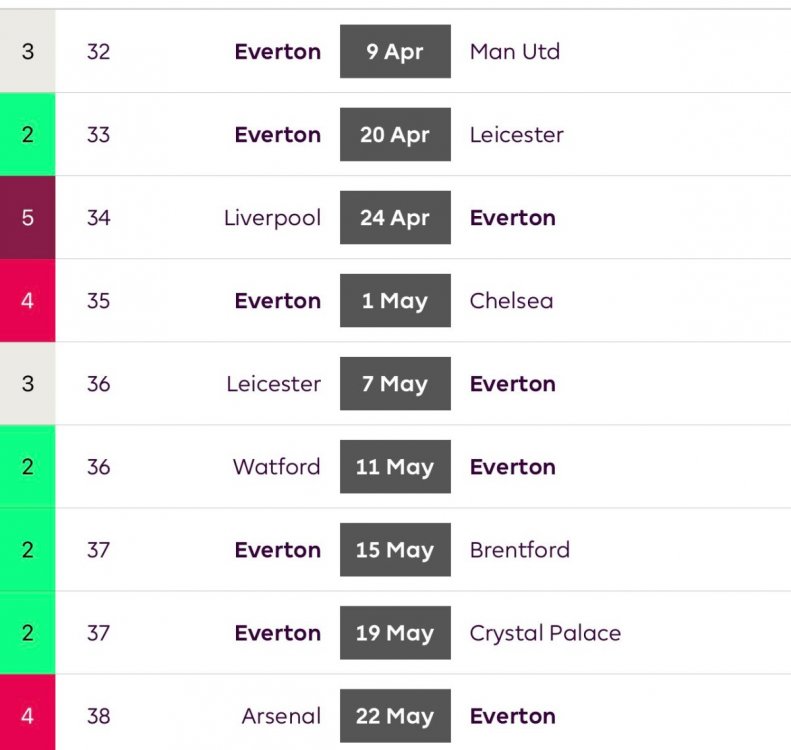Viewport: 791px width, 750px height.
Task: Click the Arsenal team name
Action: (x=281, y=716)
